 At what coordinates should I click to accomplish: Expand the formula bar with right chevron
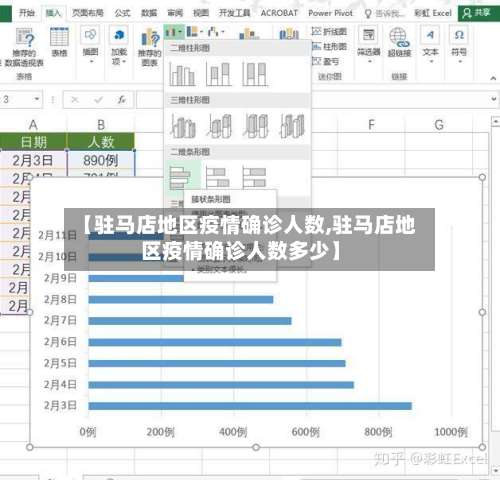pyautogui.click(x=494, y=99)
